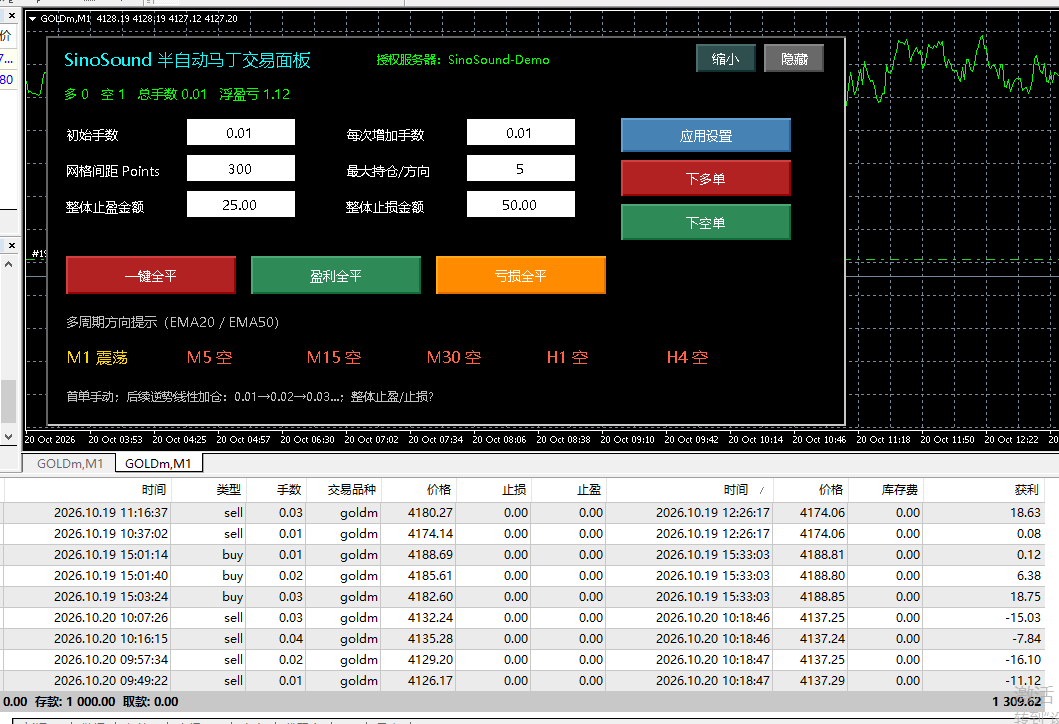Apply settings with the 应用设置 button
The image size is (1059, 724).
pyautogui.click(x=706, y=136)
